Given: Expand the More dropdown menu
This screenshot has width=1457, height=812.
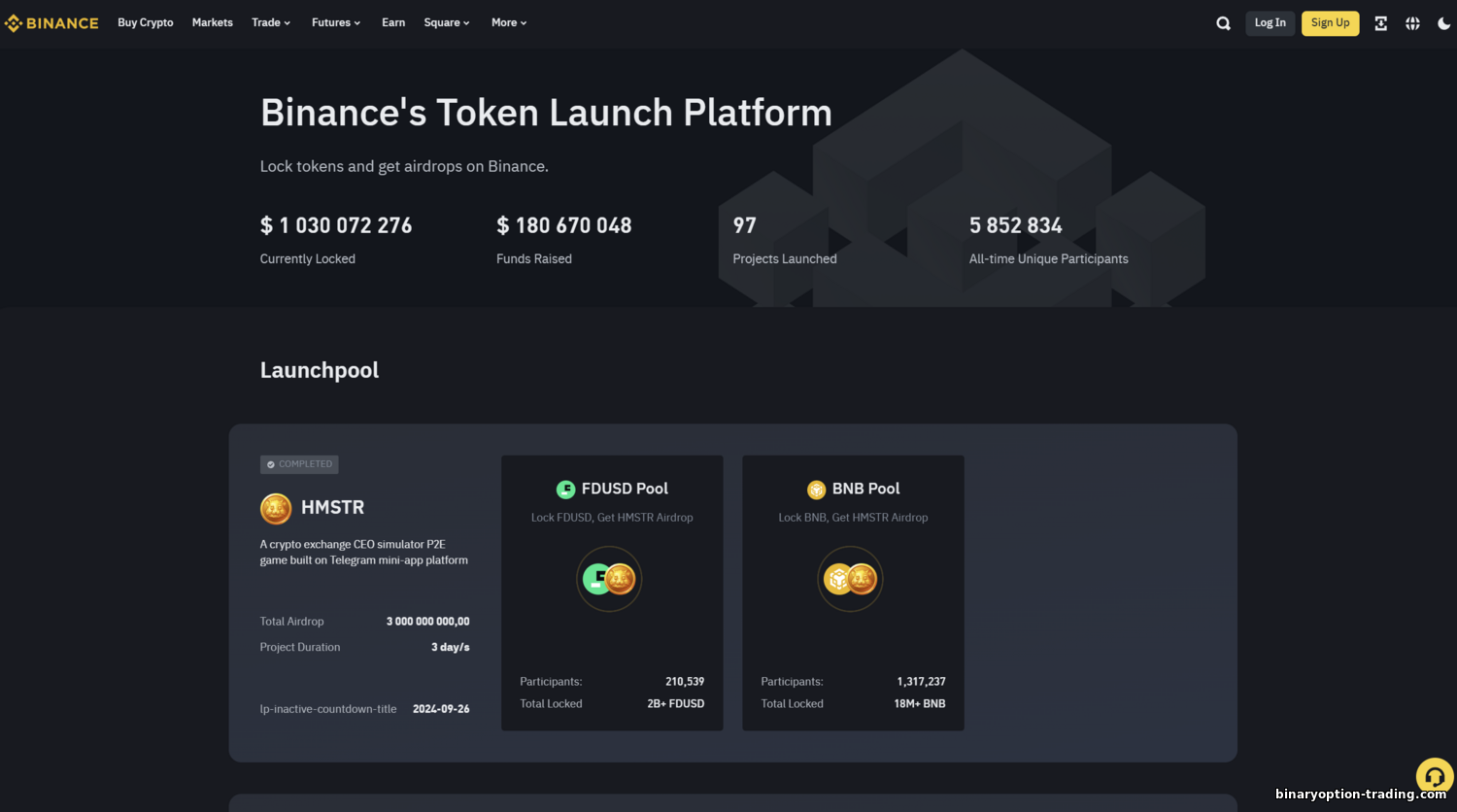Looking at the screenshot, I should point(509,22).
